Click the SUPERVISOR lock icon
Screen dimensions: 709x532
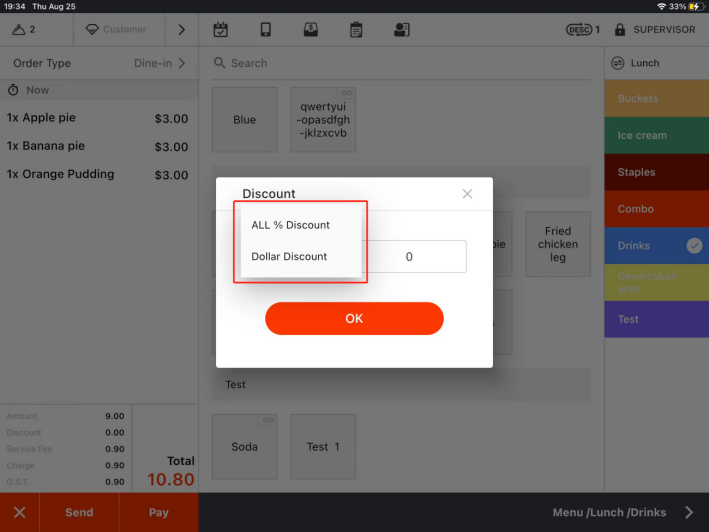tap(620, 30)
